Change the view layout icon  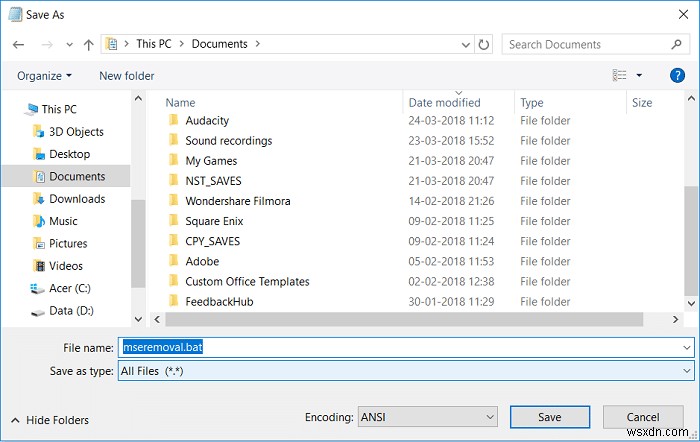click(x=619, y=75)
